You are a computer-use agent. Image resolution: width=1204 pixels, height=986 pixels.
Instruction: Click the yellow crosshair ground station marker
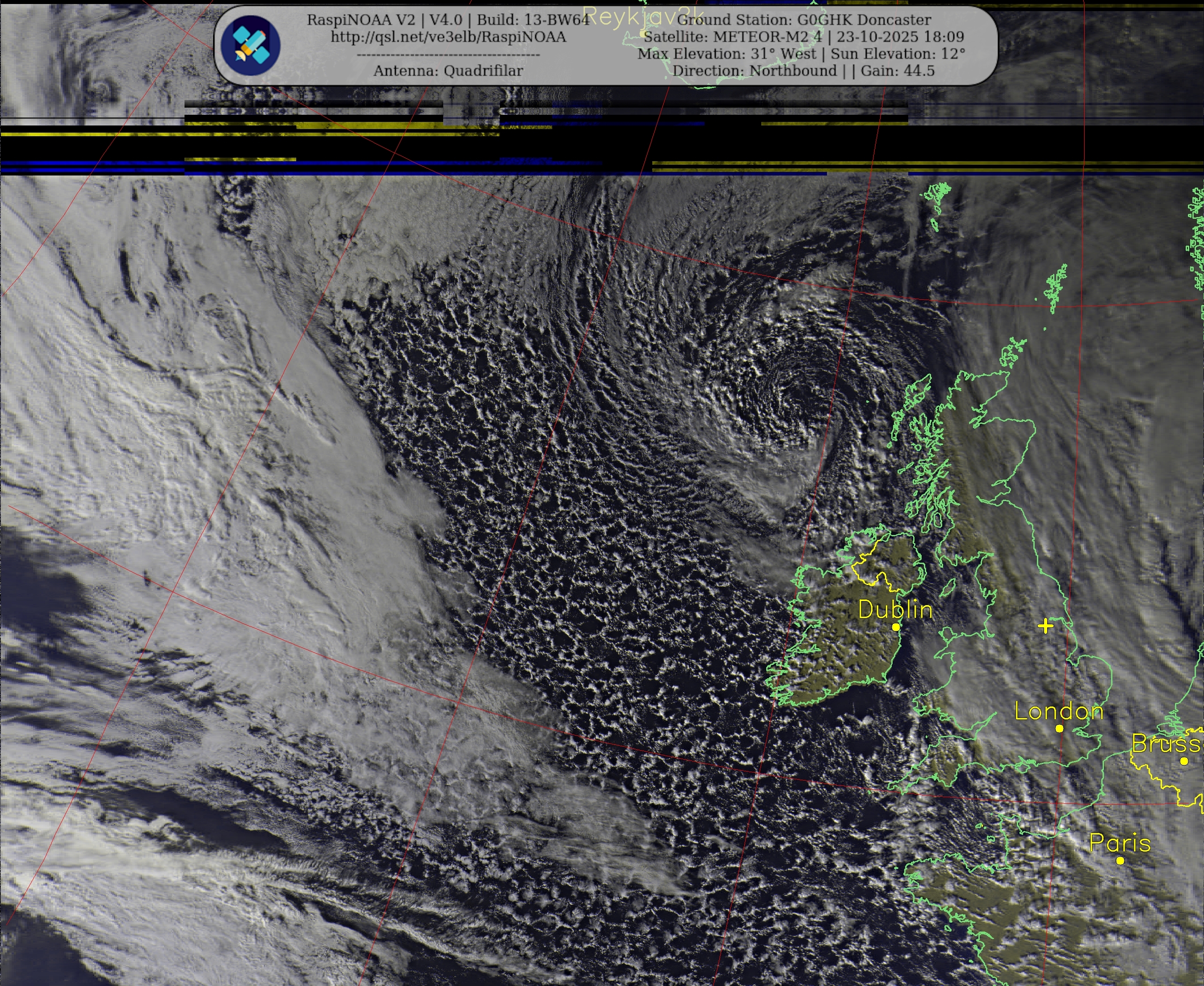(1045, 627)
